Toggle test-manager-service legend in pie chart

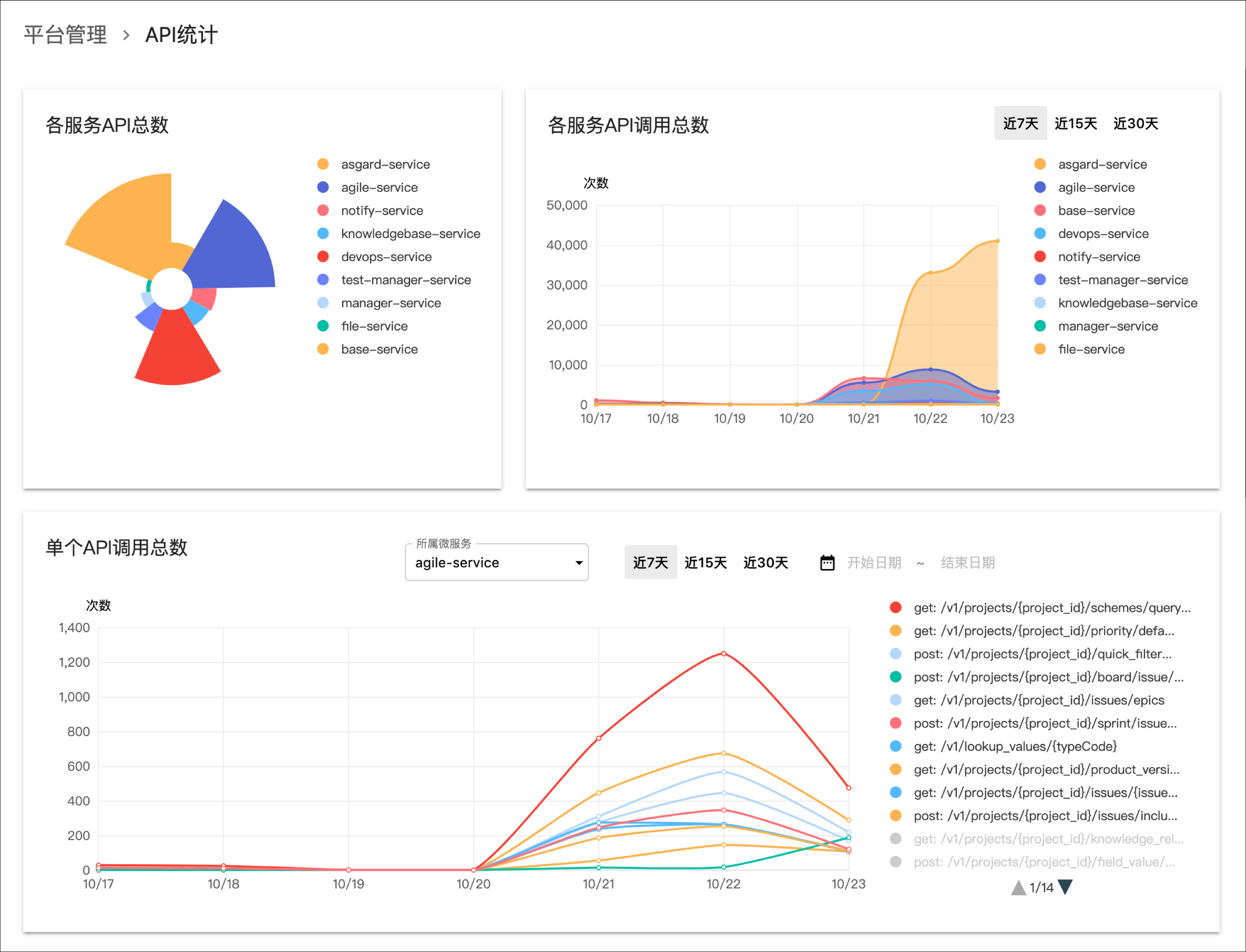pos(395,280)
